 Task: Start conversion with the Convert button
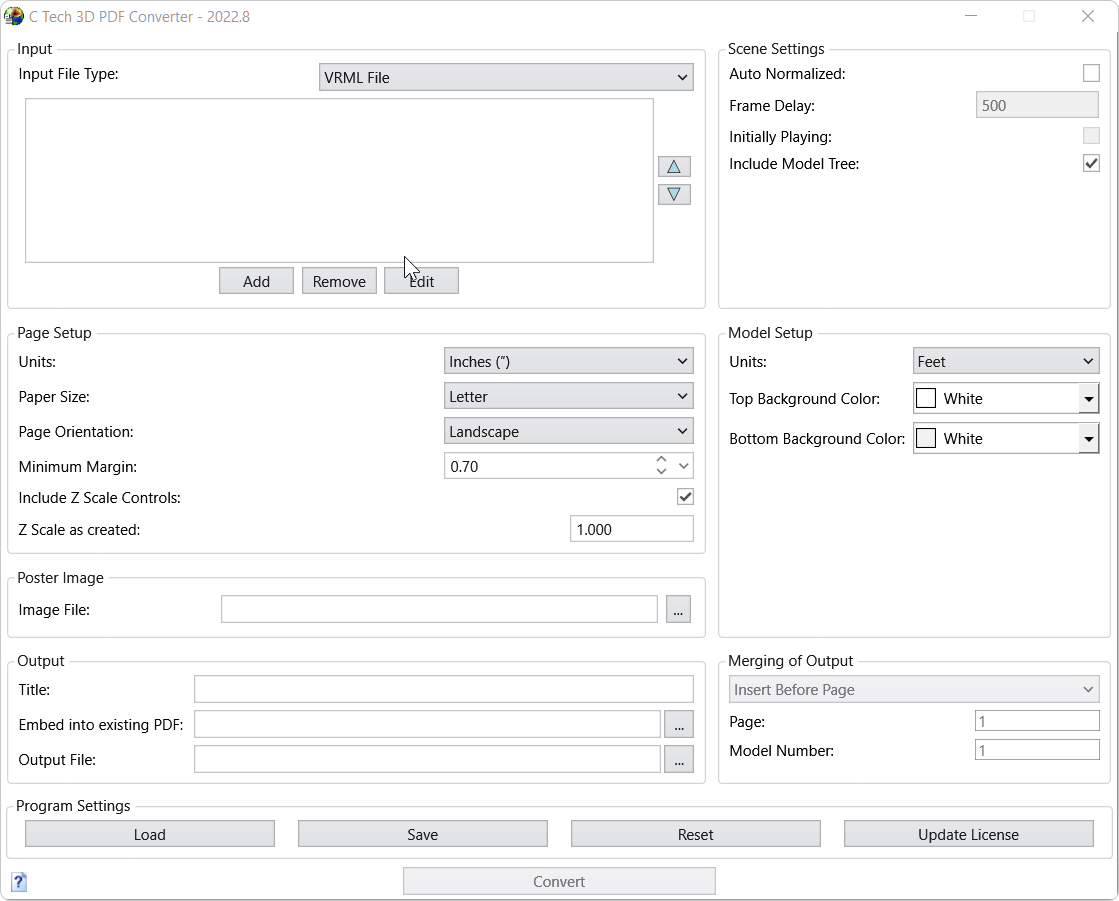(x=558, y=881)
